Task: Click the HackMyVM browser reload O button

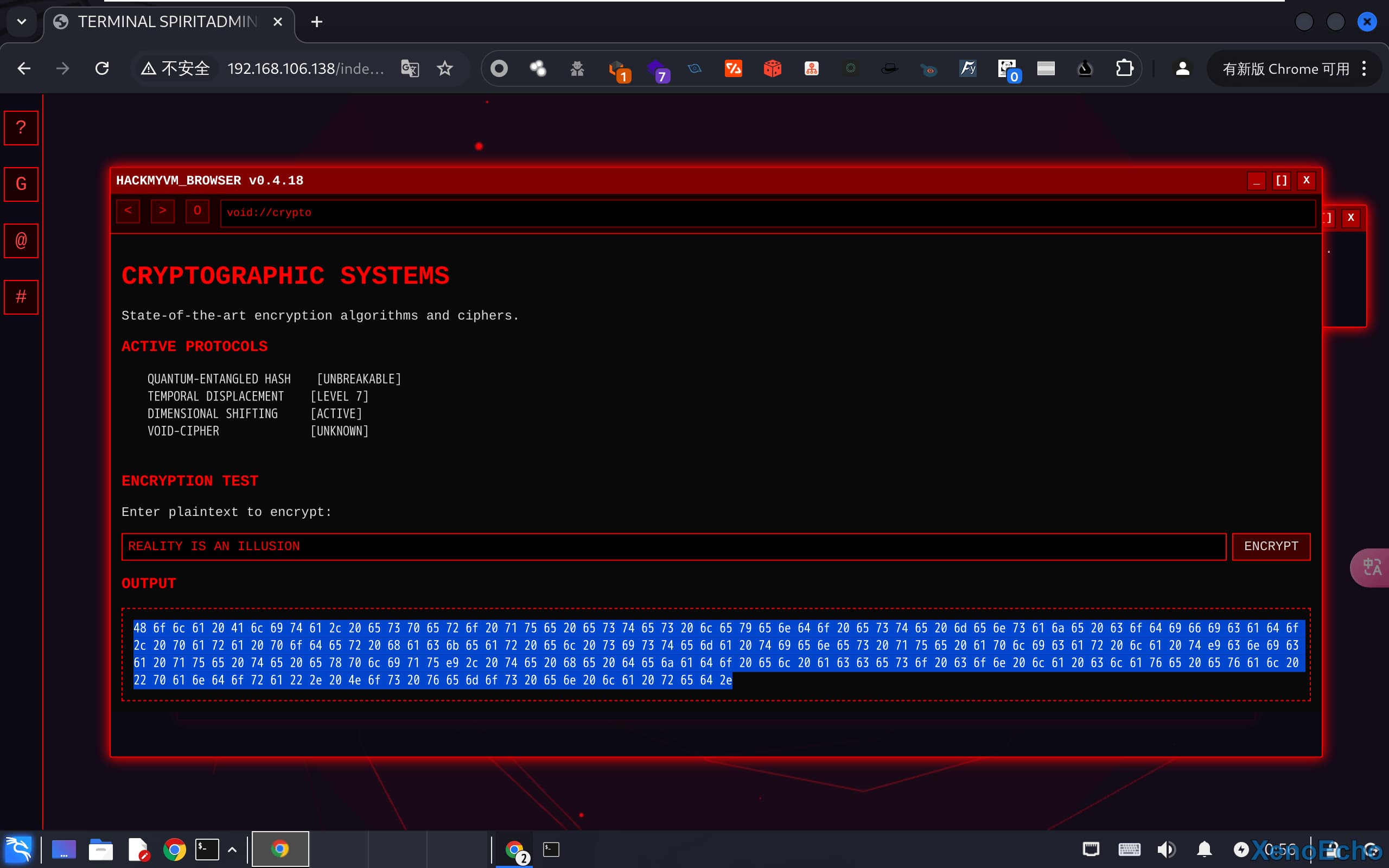Action: click(x=197, y=210)
